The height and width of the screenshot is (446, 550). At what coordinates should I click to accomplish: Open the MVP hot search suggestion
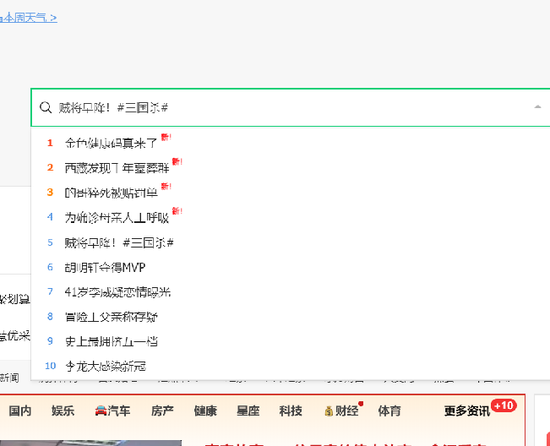[105, 268]
